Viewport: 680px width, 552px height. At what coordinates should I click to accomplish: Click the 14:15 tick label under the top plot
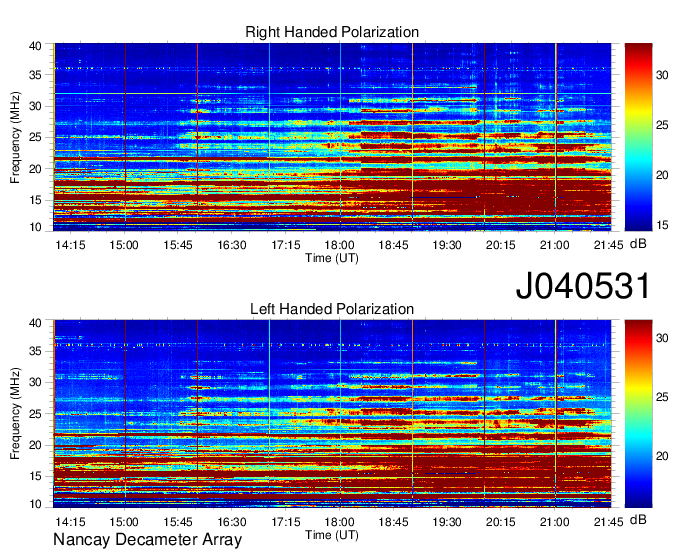point(70,245)
